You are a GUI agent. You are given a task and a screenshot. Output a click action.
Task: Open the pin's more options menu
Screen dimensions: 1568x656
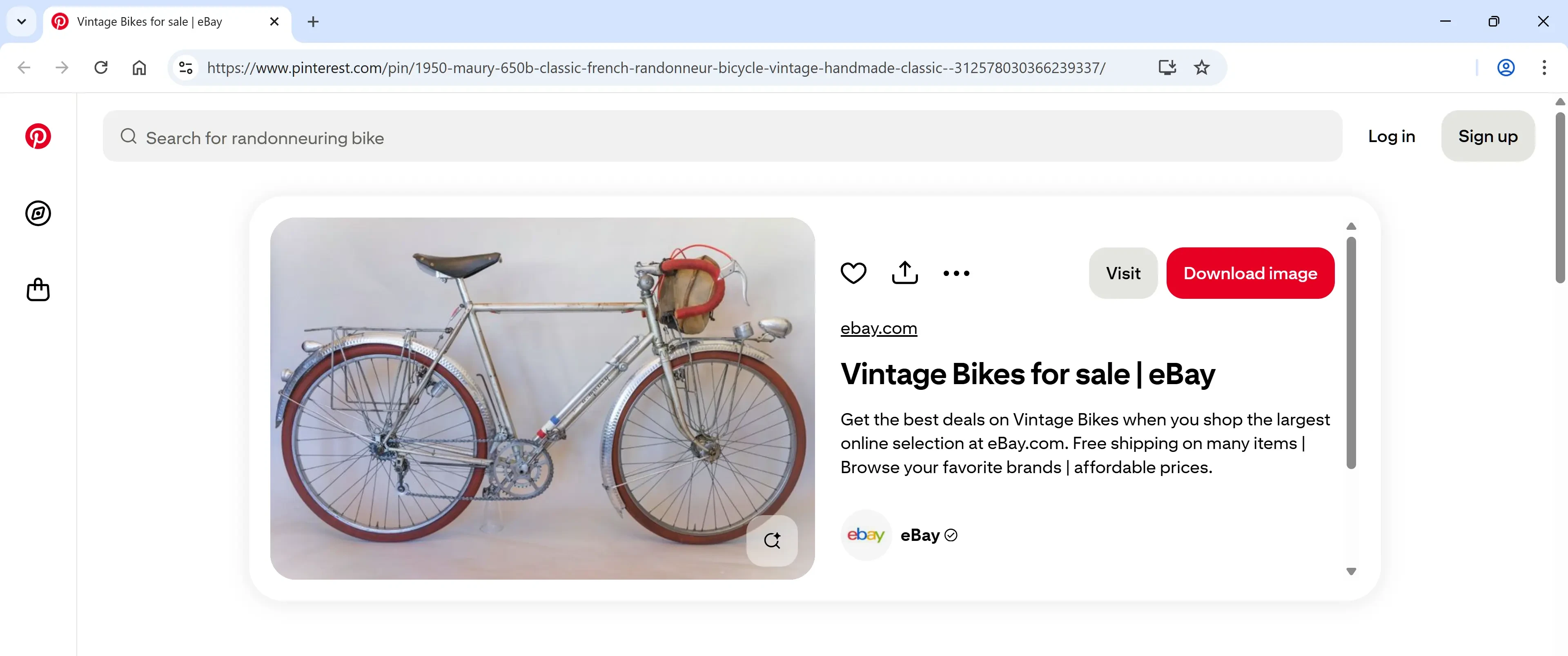click(955, 273)
